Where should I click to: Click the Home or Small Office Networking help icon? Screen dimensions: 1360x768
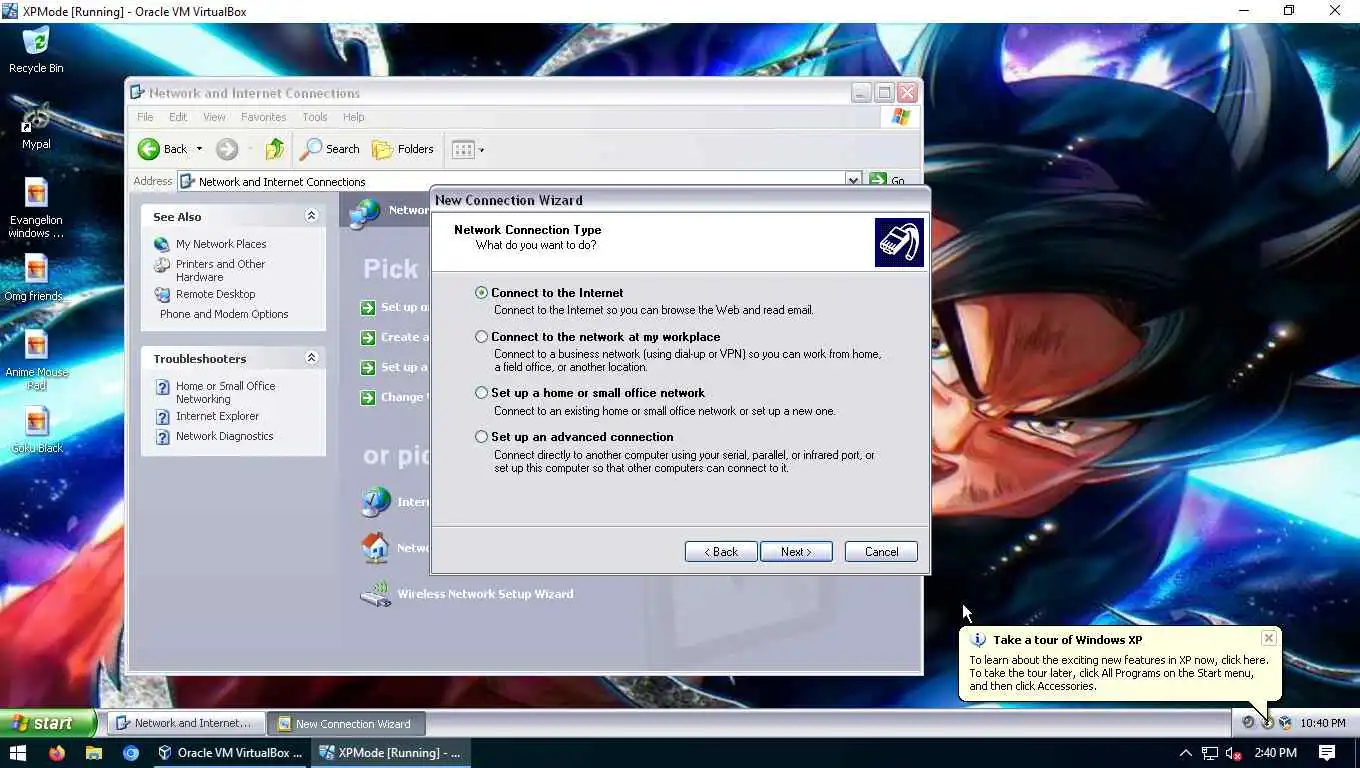(162, 388)
